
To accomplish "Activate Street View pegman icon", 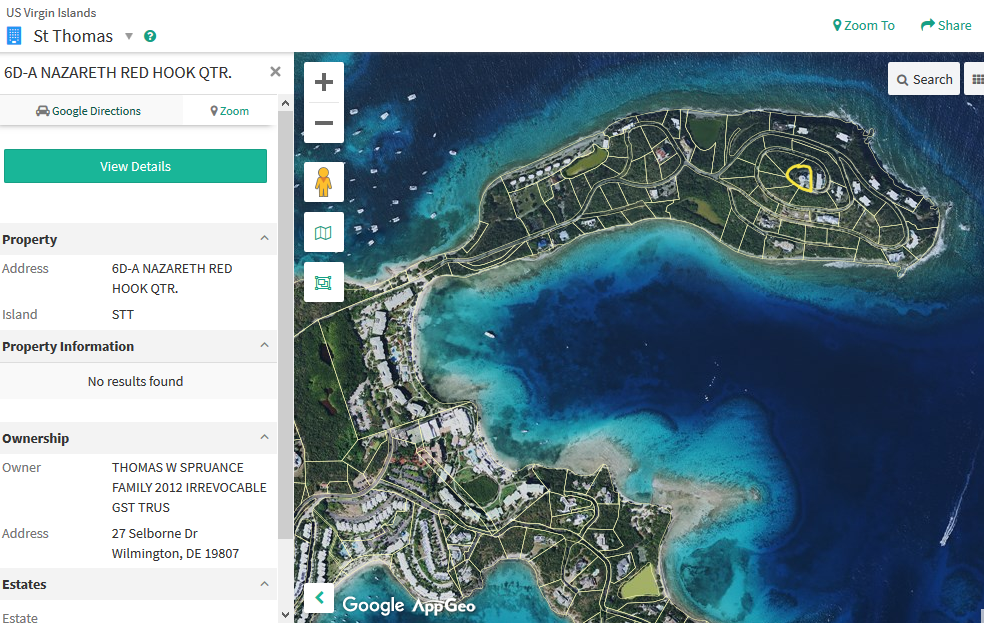I will pos(324,182).
